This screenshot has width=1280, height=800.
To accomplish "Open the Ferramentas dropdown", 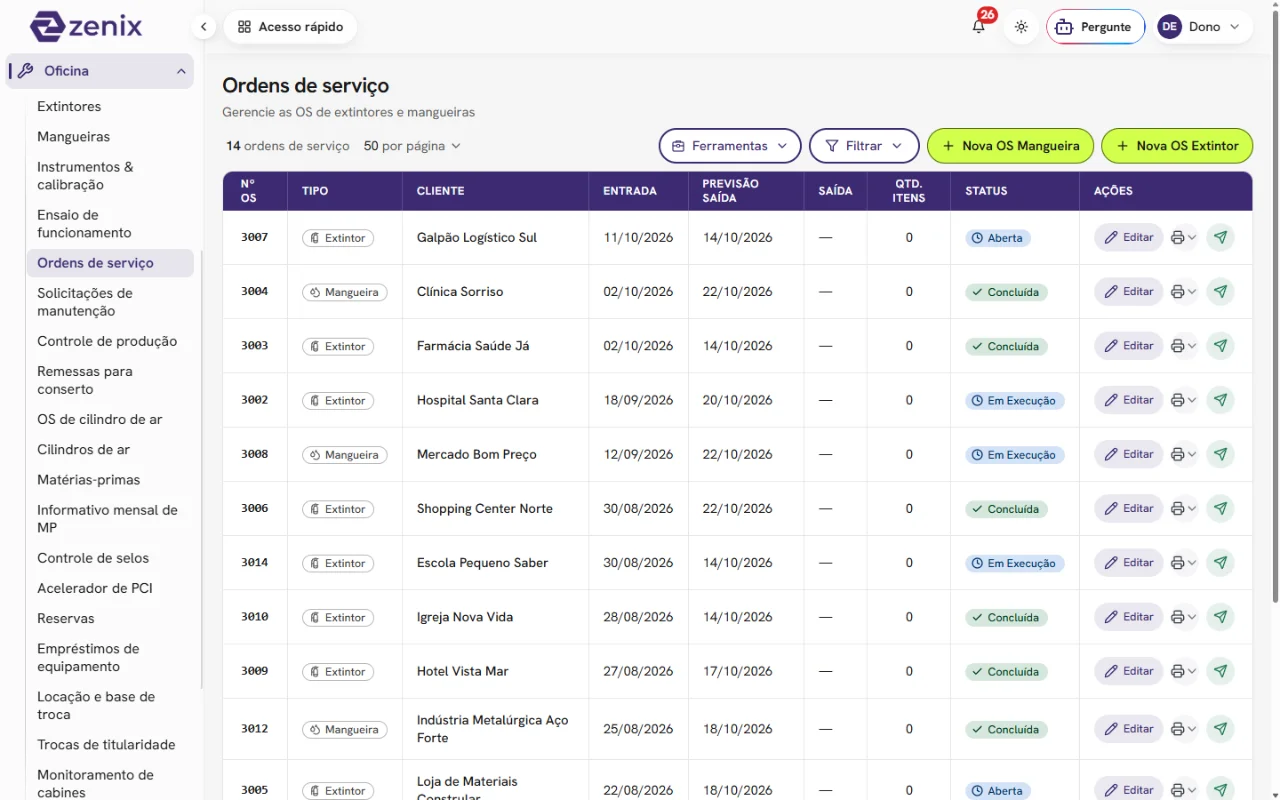I will point(730,146).
